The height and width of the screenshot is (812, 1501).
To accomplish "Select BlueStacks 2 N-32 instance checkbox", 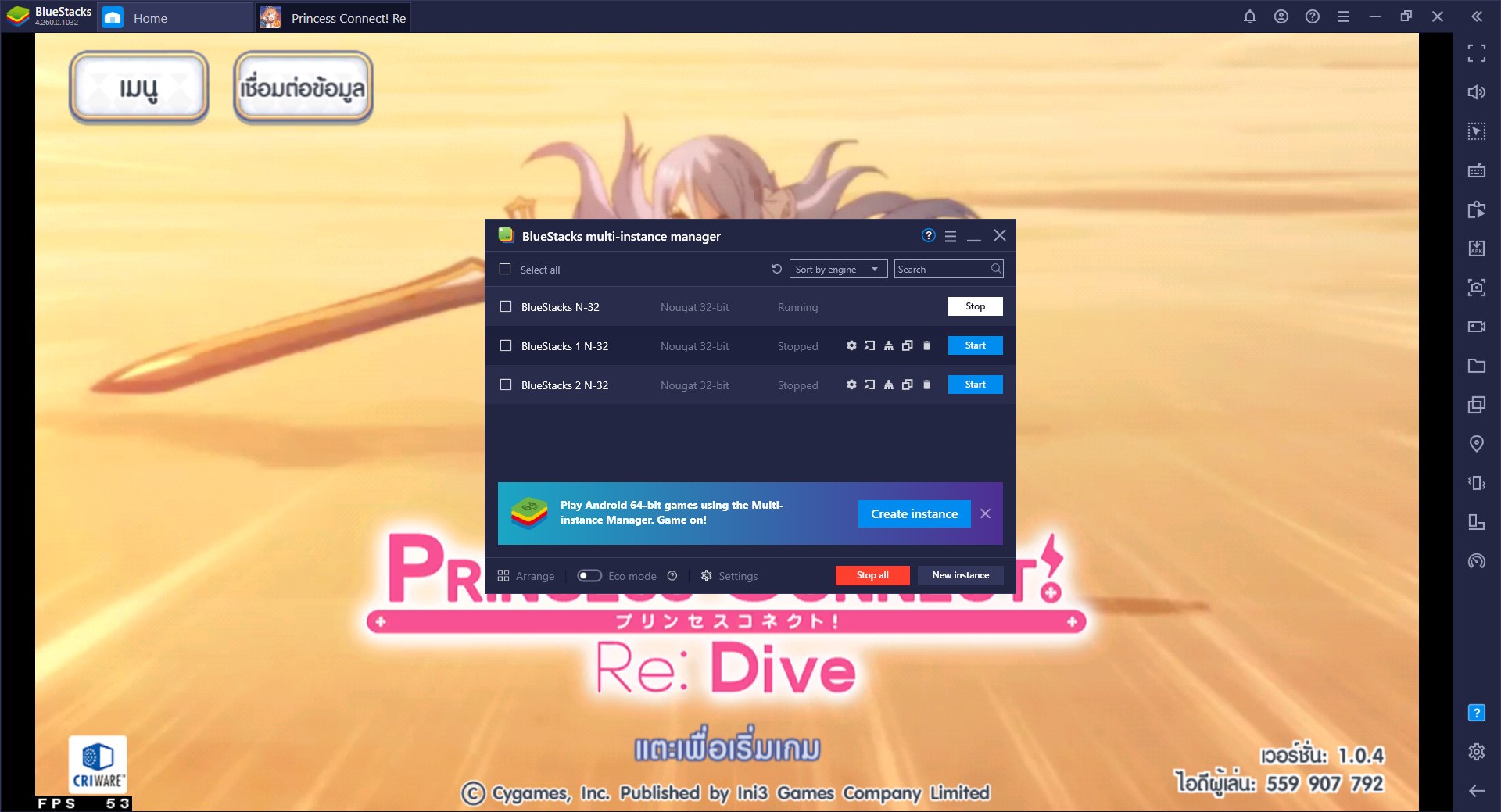I will pos(506,385).
